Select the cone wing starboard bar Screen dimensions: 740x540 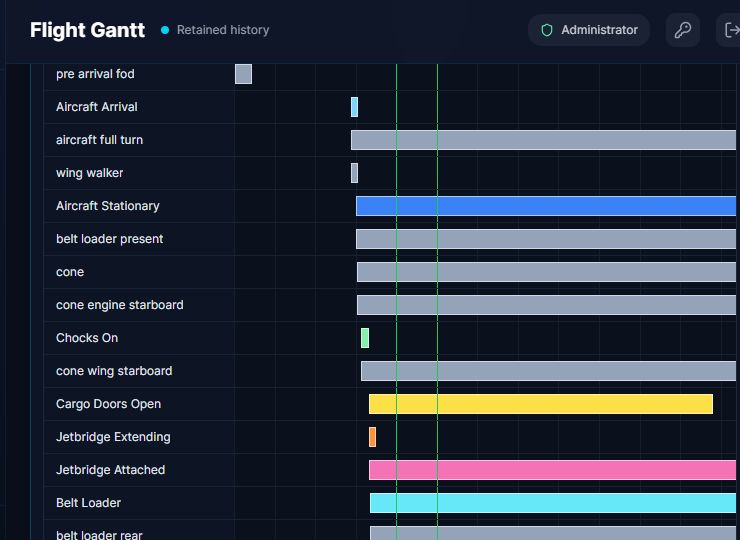tap(548, 371)
